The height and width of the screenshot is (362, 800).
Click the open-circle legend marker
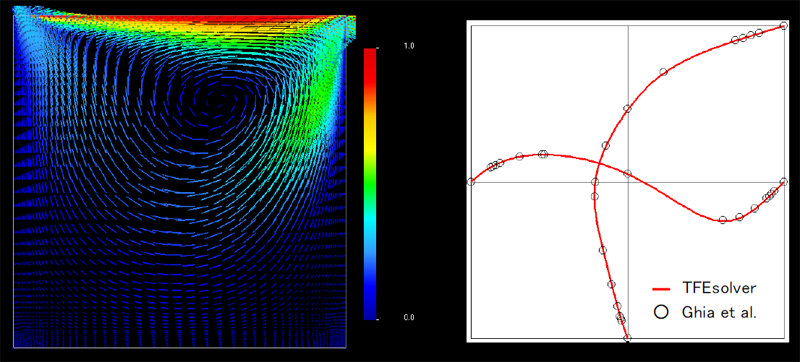662,312
